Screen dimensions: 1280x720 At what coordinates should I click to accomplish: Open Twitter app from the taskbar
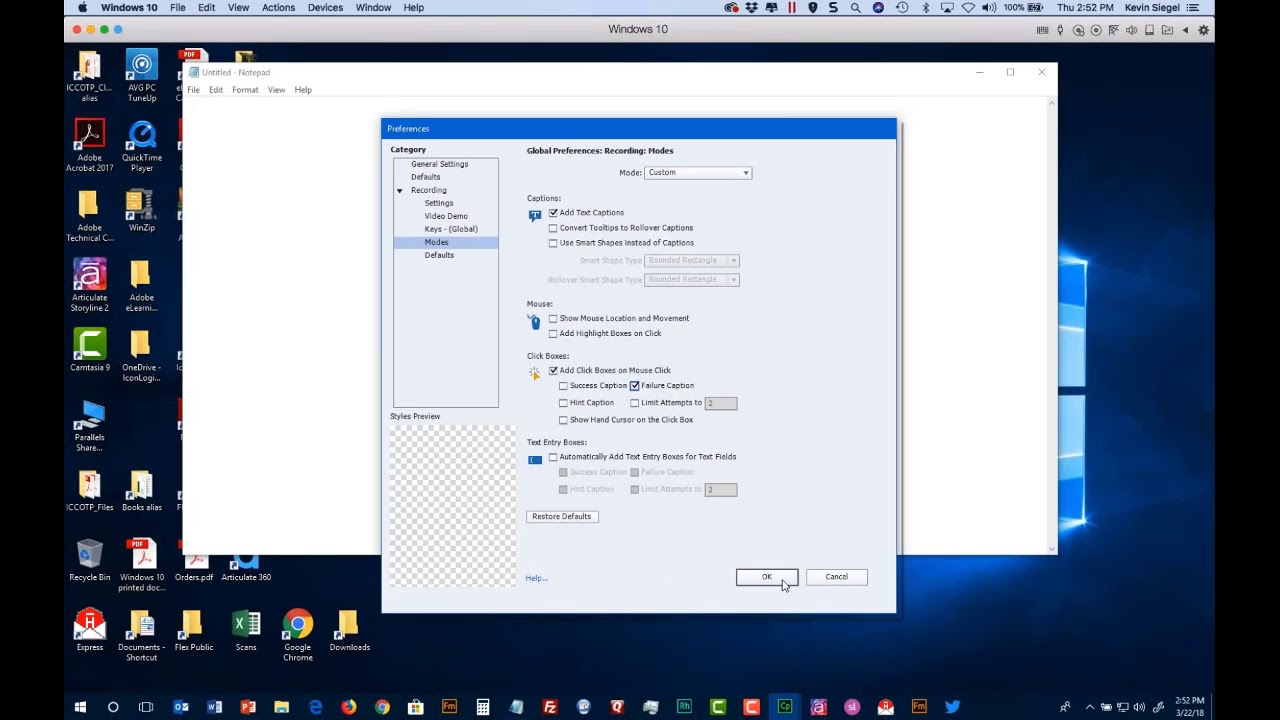pyautogui.click(x=953, y=707)
